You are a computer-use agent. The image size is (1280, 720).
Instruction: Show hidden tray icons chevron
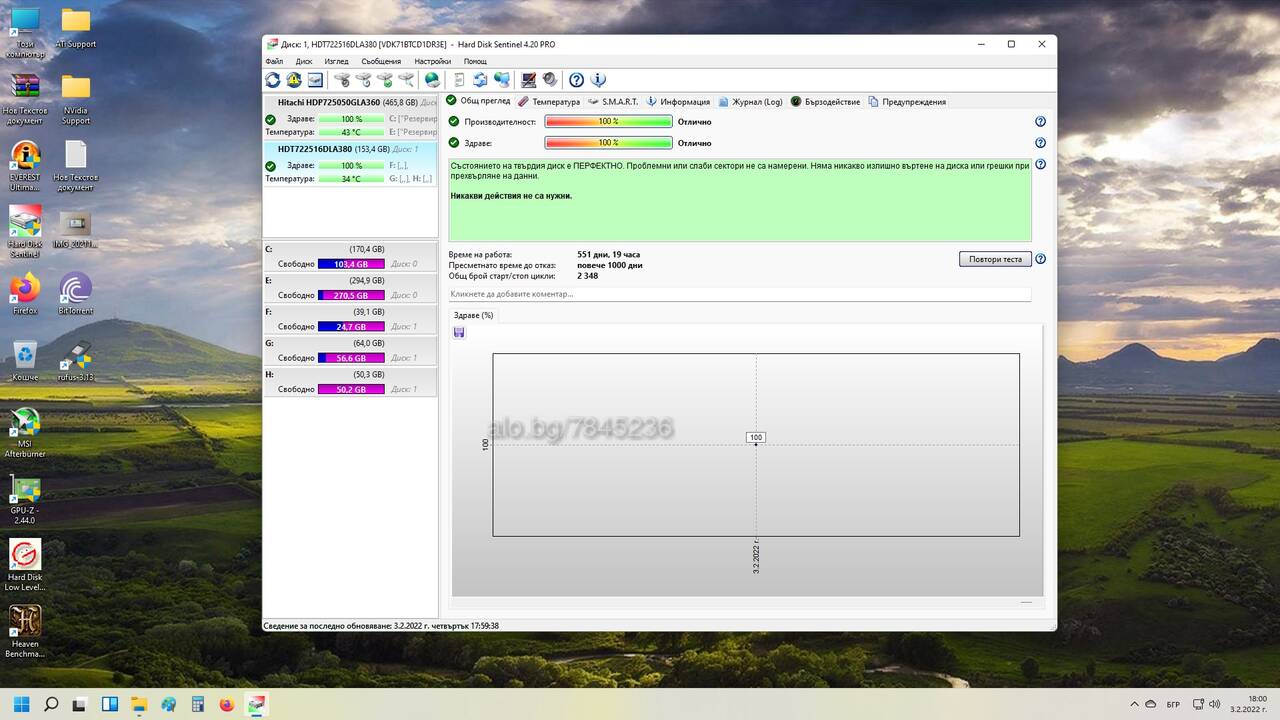click(x=1134, y=704)
